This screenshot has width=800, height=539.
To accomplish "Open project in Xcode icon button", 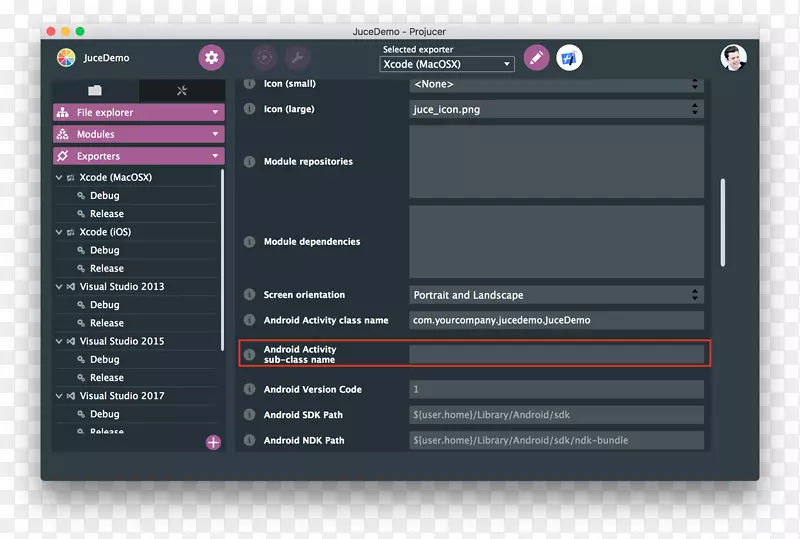I will point(569,58).
